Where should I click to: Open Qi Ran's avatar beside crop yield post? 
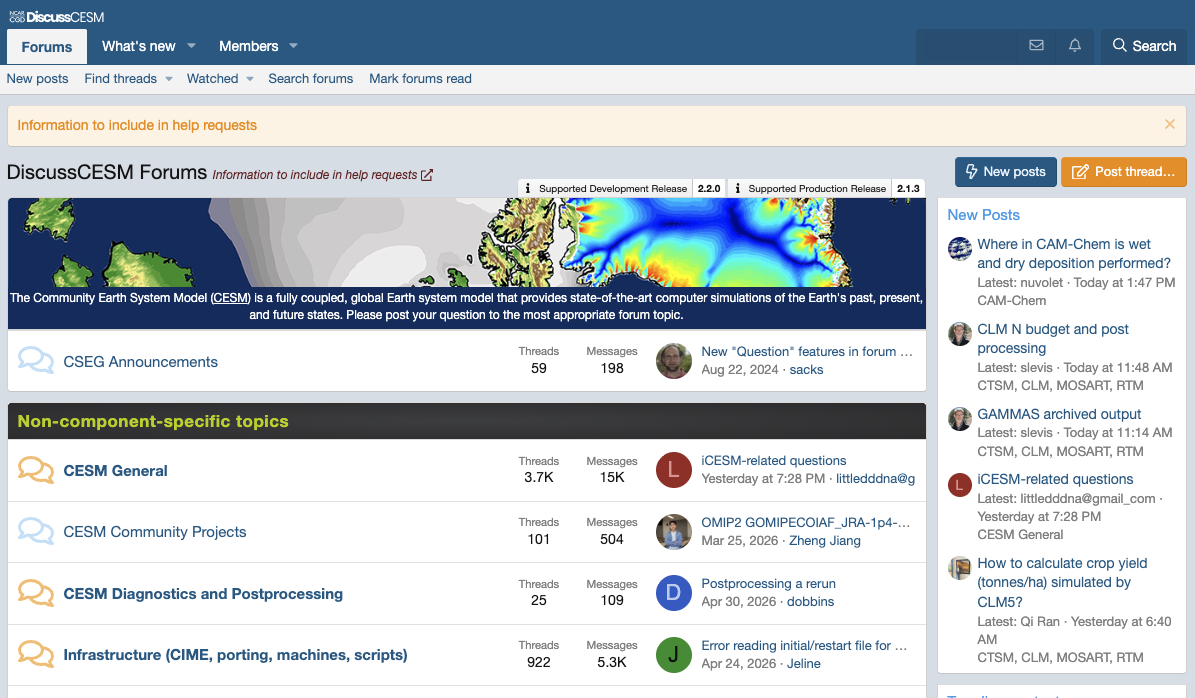coord(960,568)
